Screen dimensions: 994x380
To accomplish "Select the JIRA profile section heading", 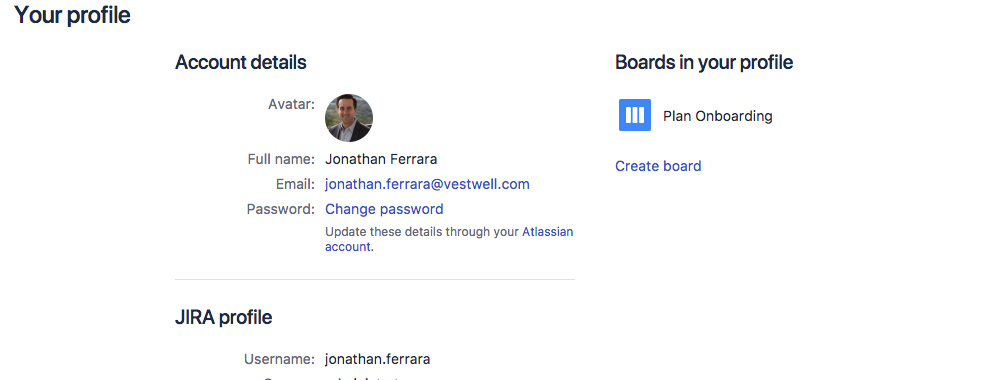I will (x=224, y=317).
